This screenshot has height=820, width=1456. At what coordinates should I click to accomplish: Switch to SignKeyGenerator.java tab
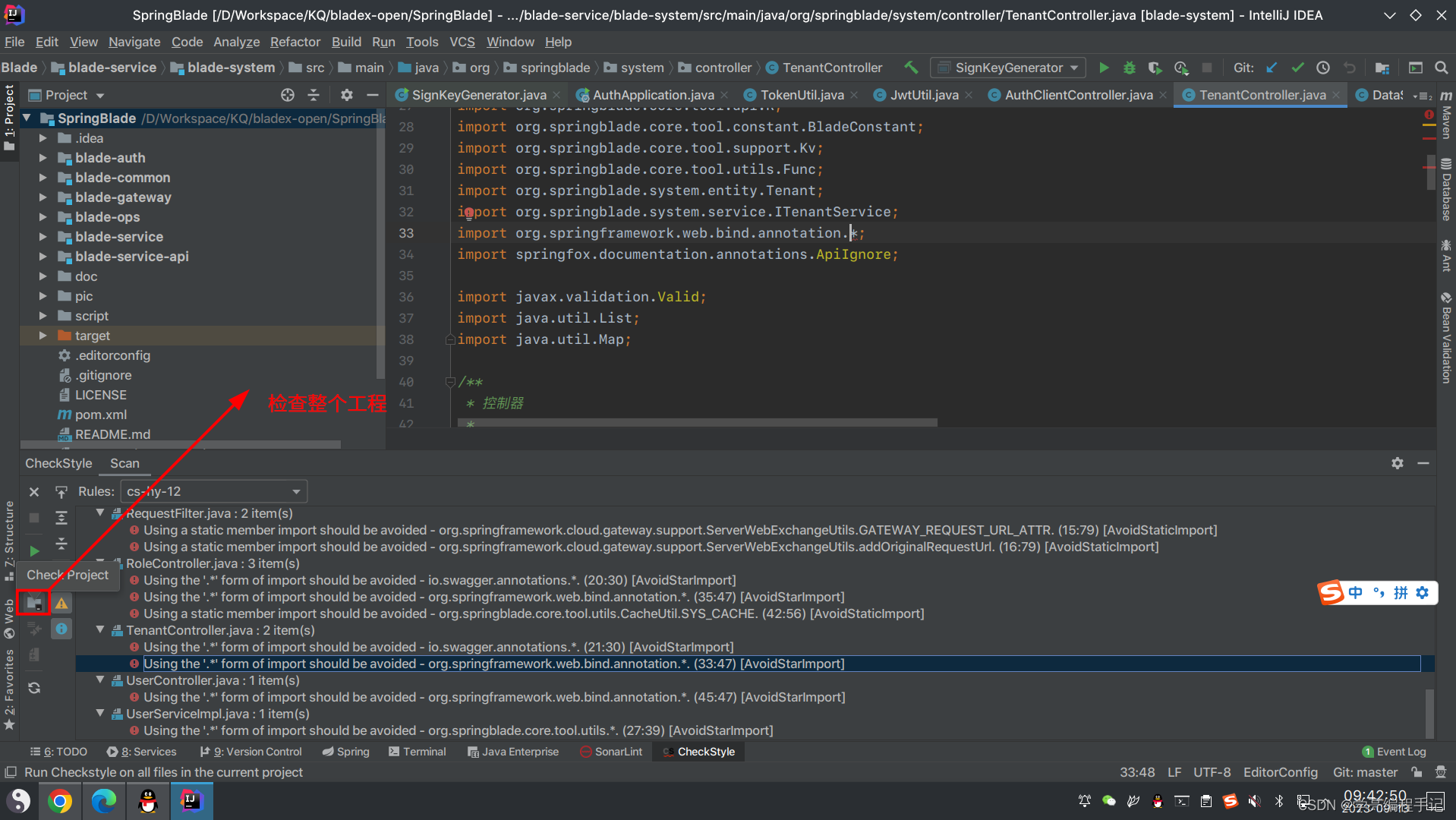[479, 95]
